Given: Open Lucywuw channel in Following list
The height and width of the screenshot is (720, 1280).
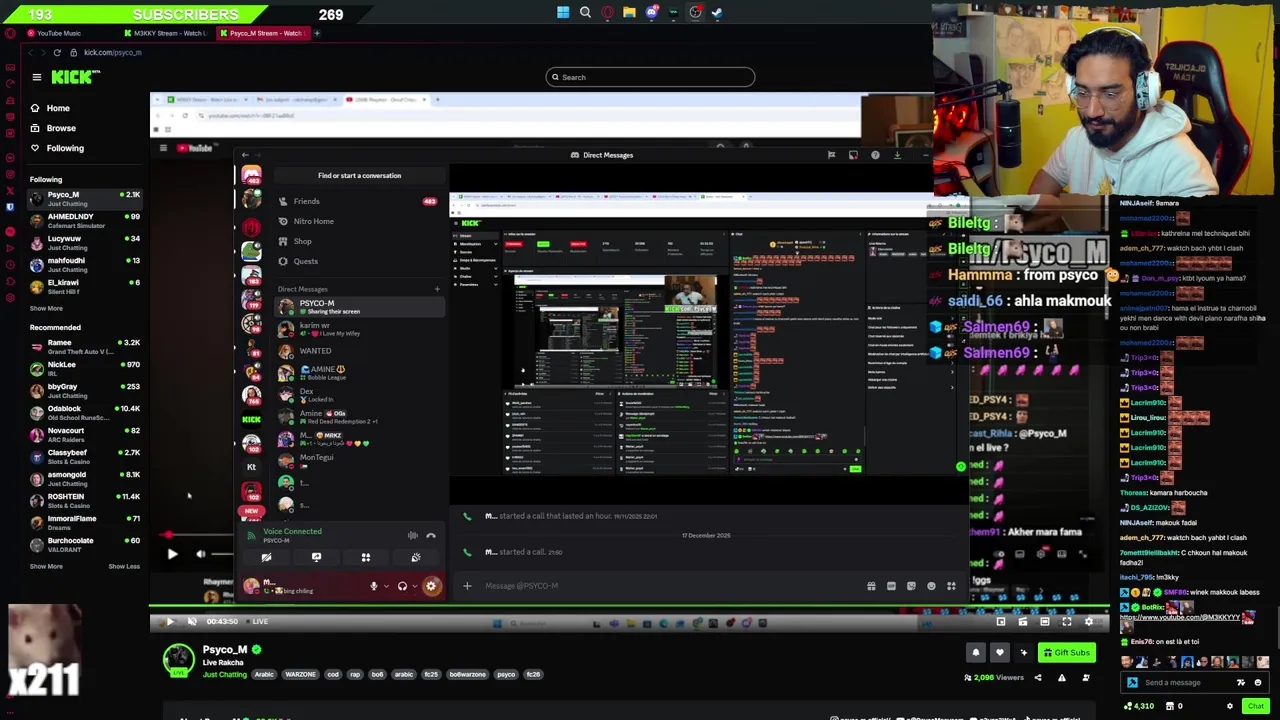Looking at the screenshot, I should pyautogui.click(x=86, y=243).
